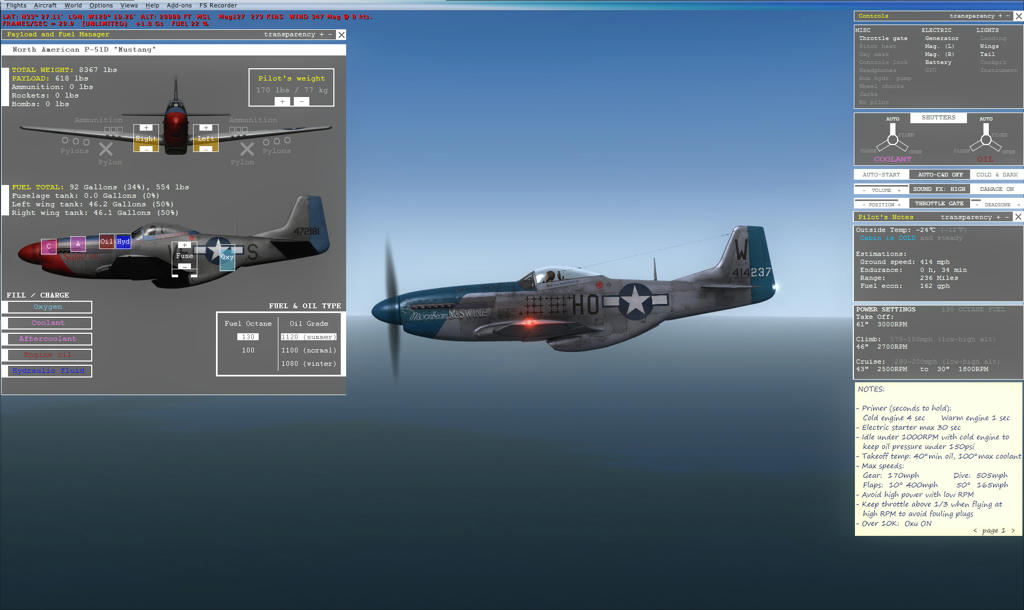Viewport: 1024px width, 610px height.
Task: Toggle DAMAGE ON setting
Action: click(997, 189)
